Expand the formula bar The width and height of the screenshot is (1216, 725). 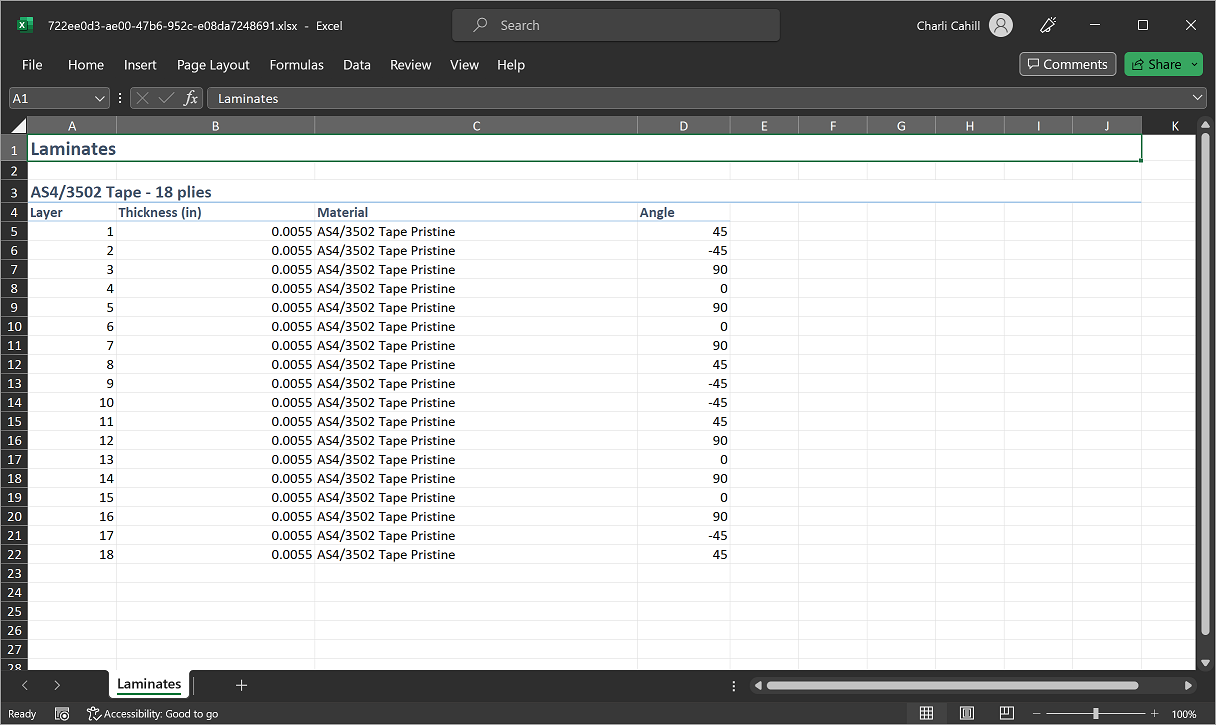tap(1198, 98)
